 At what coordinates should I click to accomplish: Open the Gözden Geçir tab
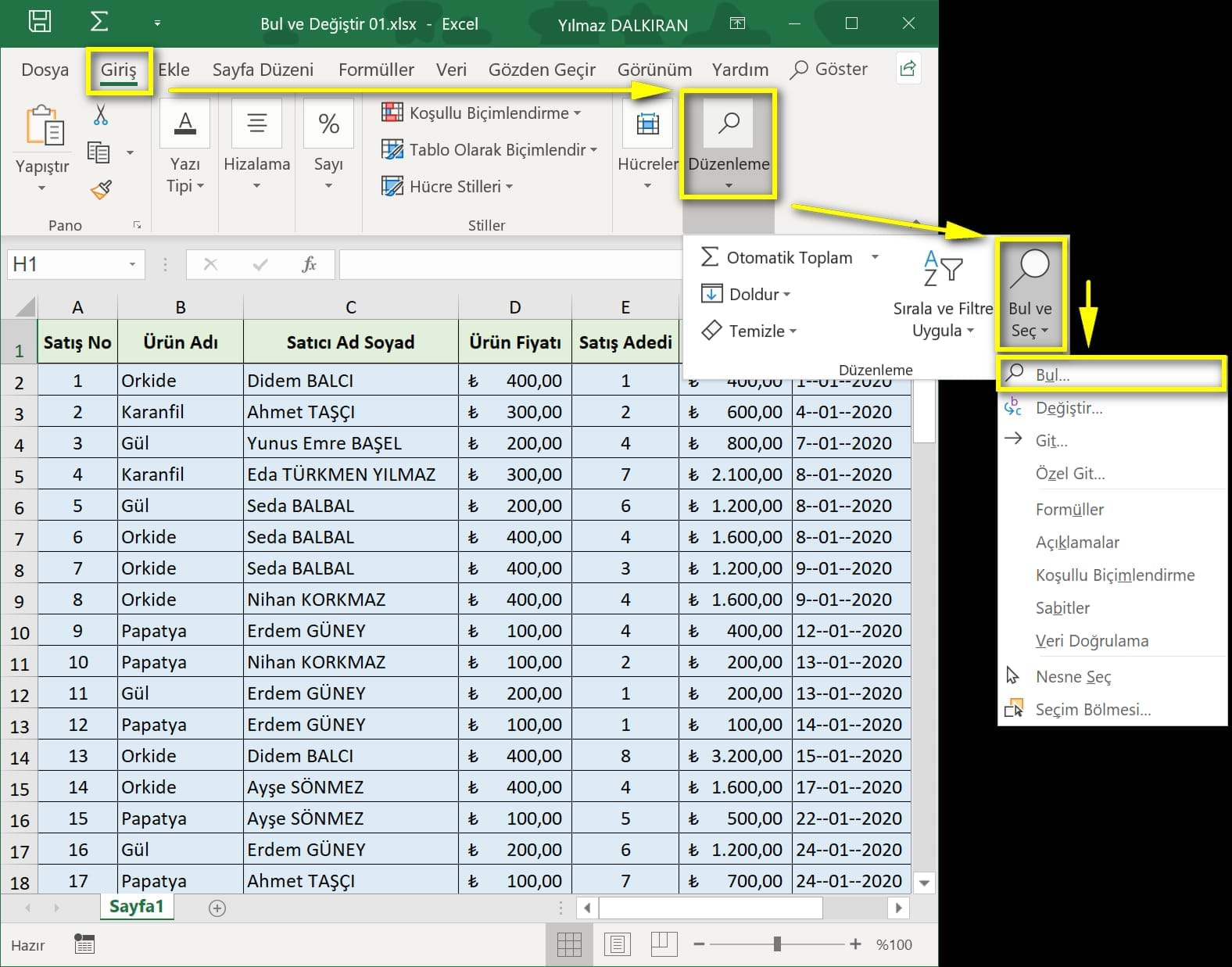542,70
